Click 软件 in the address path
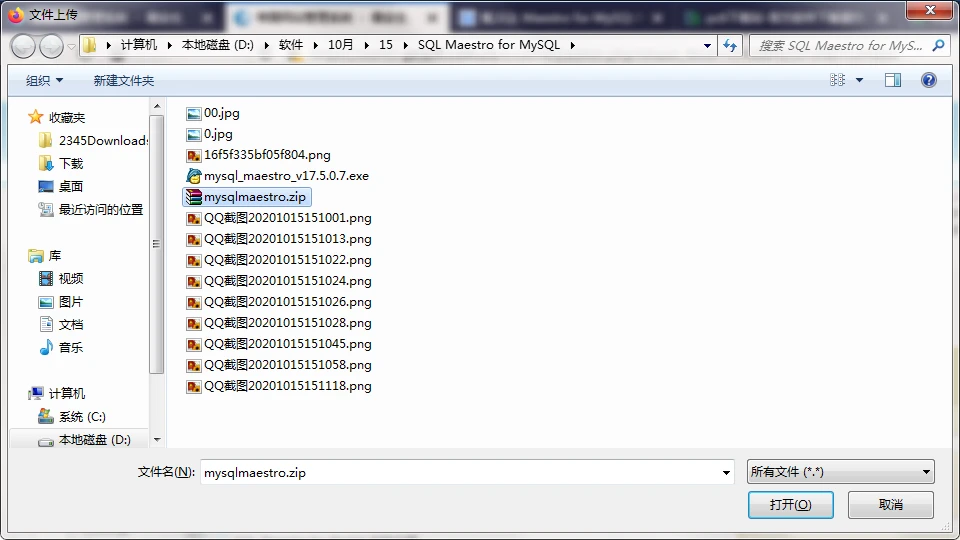960x540 pixels. pyautogui.click(x=291, y=45)
